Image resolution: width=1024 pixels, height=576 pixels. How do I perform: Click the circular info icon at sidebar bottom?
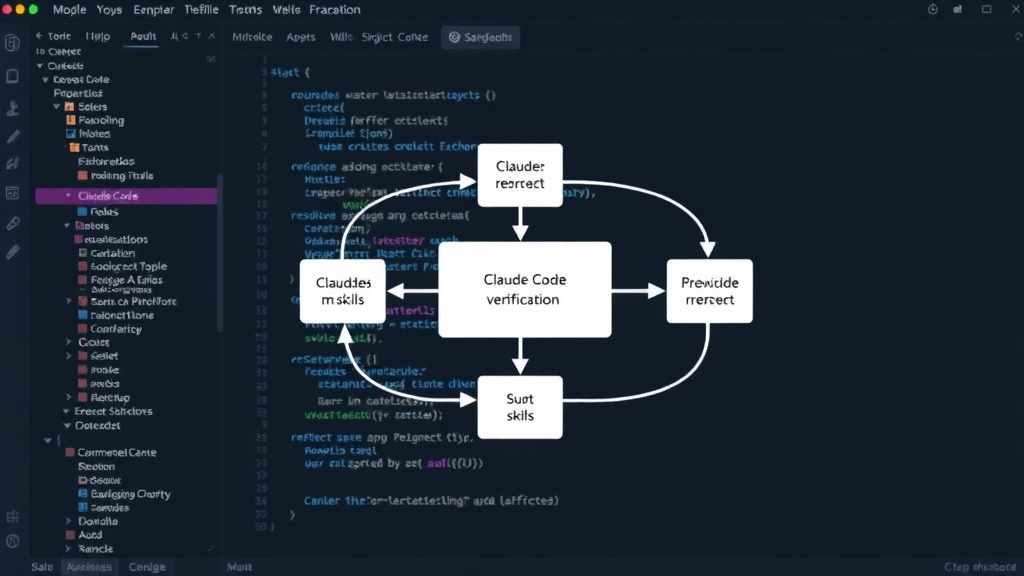(x=12, y=541)
